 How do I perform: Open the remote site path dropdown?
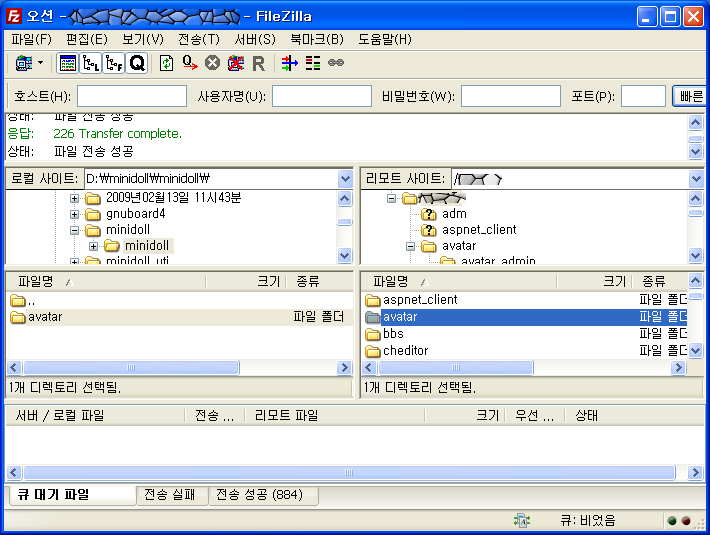pos(696,179)
